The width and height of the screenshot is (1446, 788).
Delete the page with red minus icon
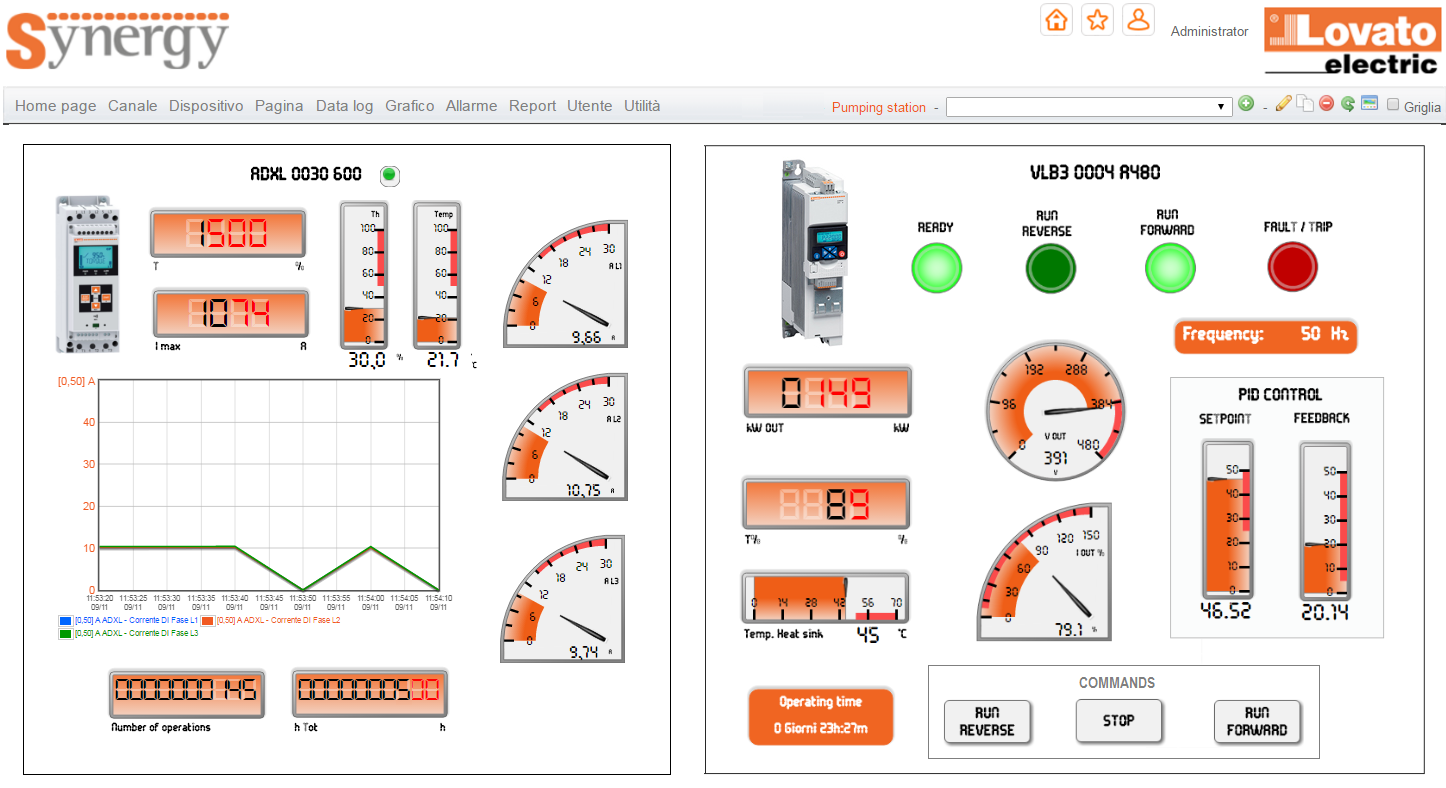(1327, 104)
